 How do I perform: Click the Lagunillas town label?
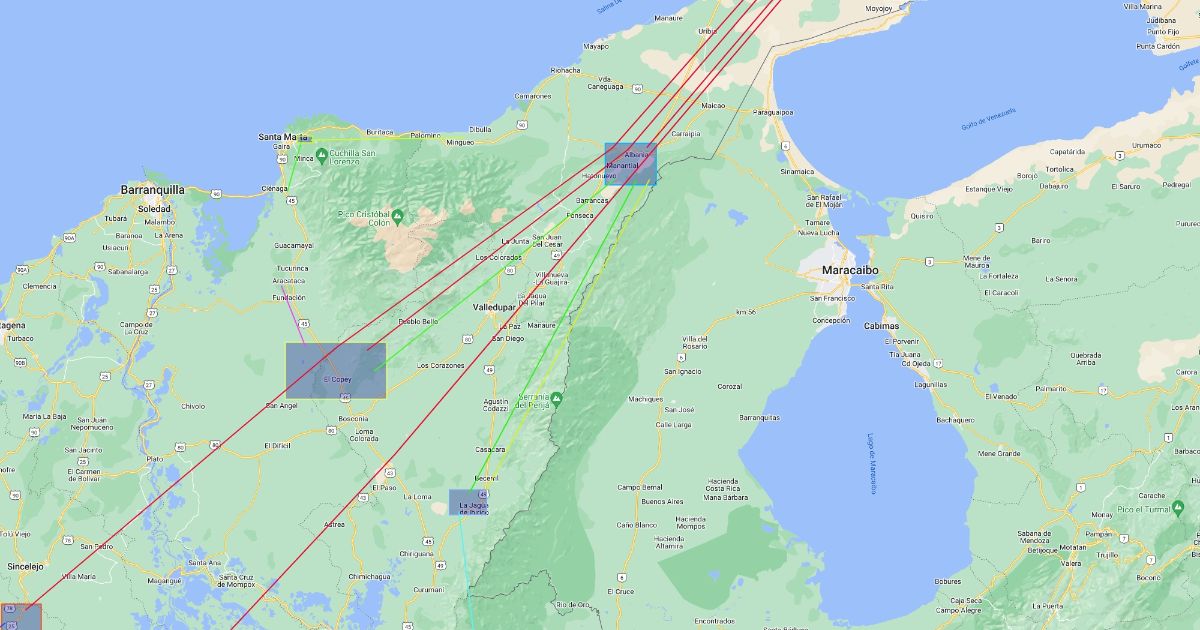(x=930, y=383)
